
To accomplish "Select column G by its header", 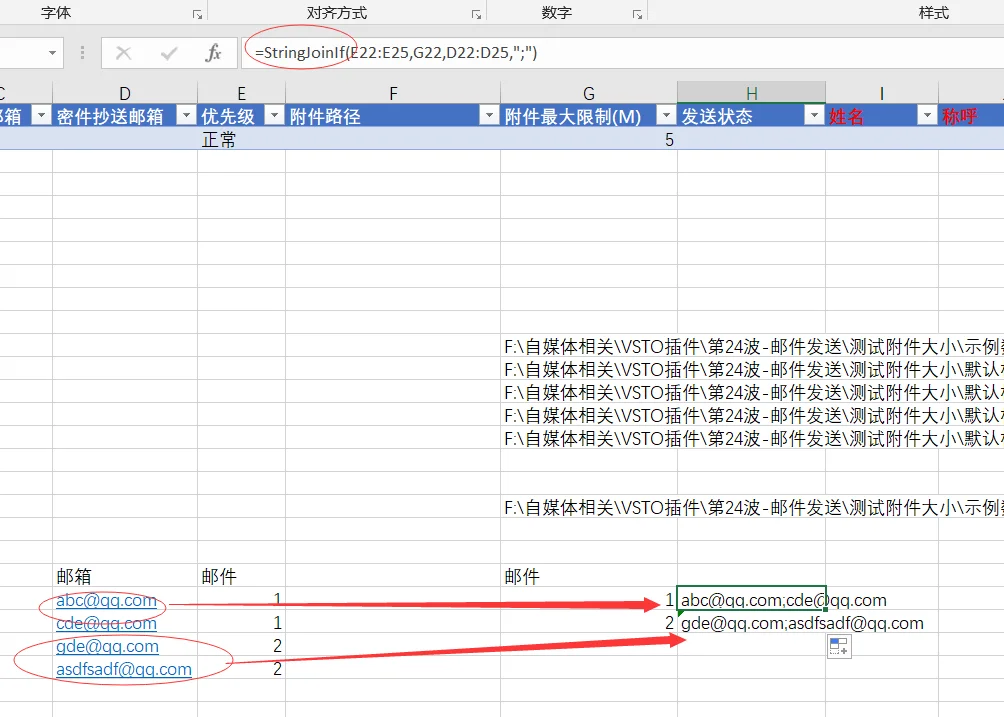I will [588, 93].
